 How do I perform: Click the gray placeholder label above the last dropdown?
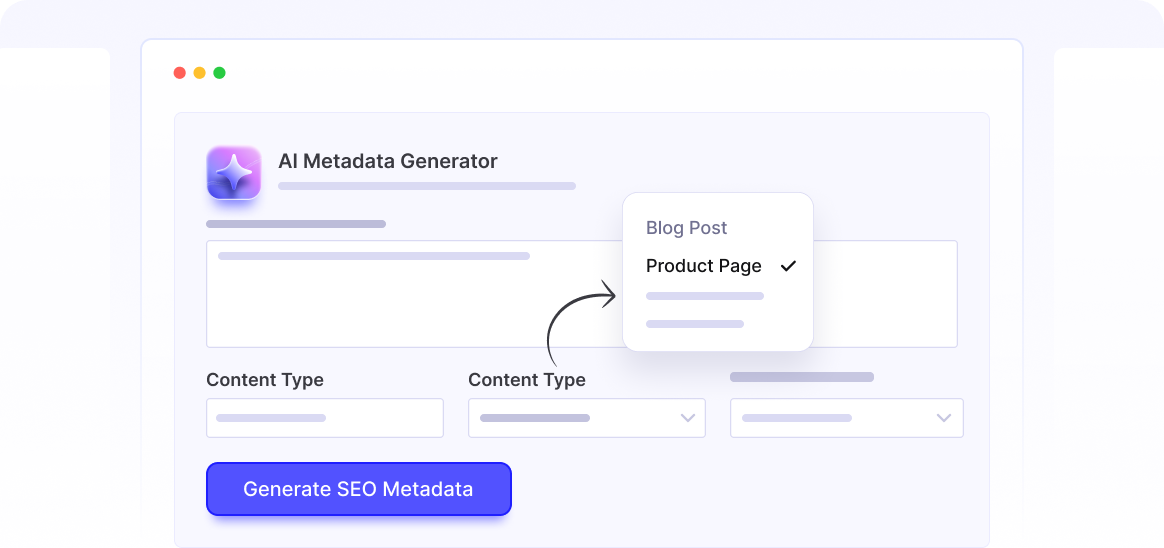(x=802, y=377)
